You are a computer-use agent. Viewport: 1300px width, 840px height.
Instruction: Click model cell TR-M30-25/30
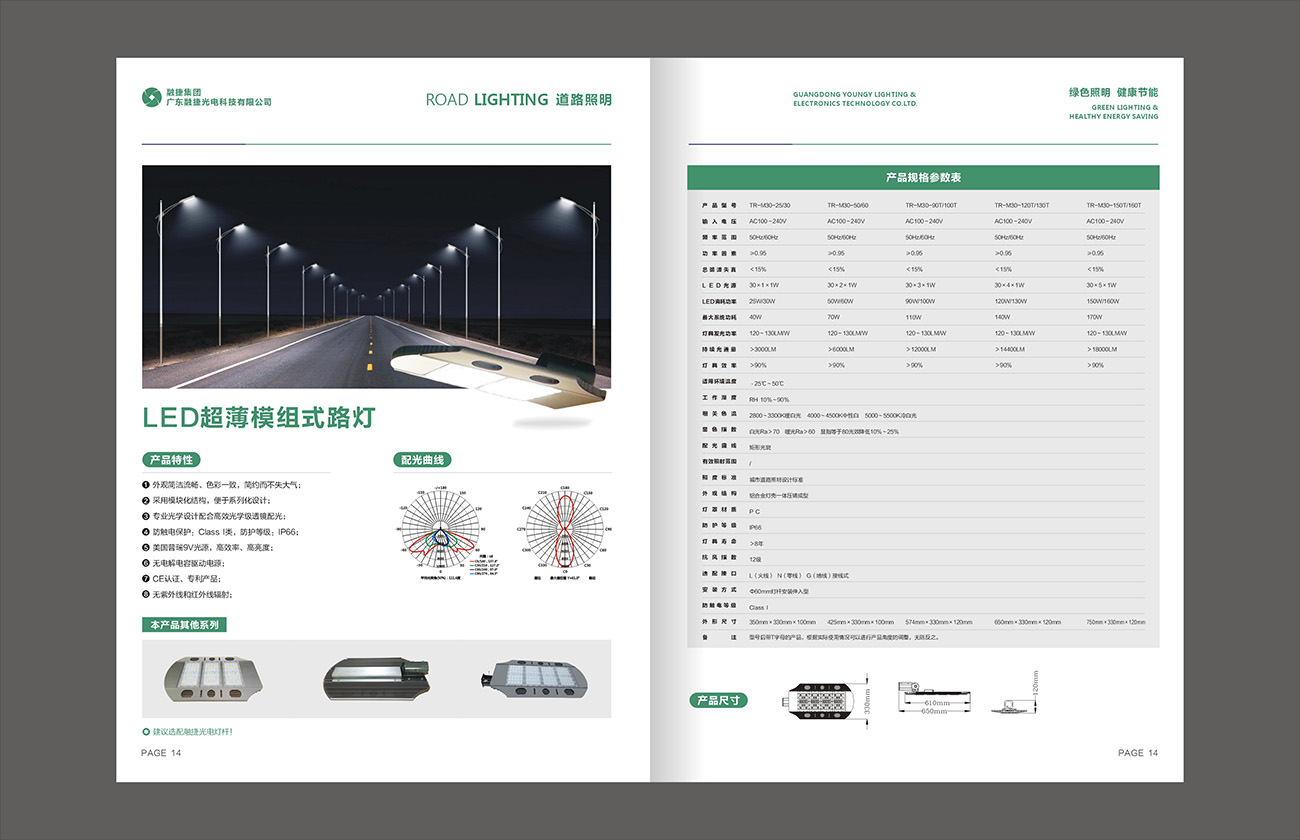point(771,205)
